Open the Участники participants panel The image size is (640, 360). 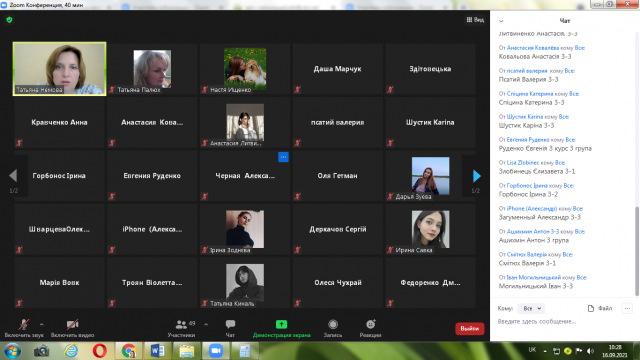[x=181, y=328]
